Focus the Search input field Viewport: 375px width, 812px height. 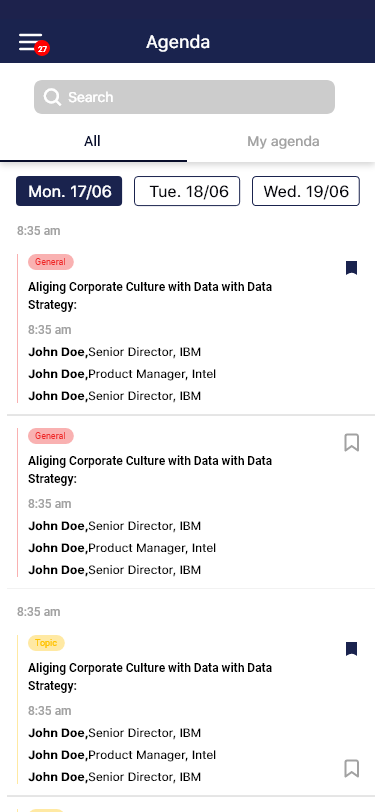pyautogui.click(x=184, y=97)
